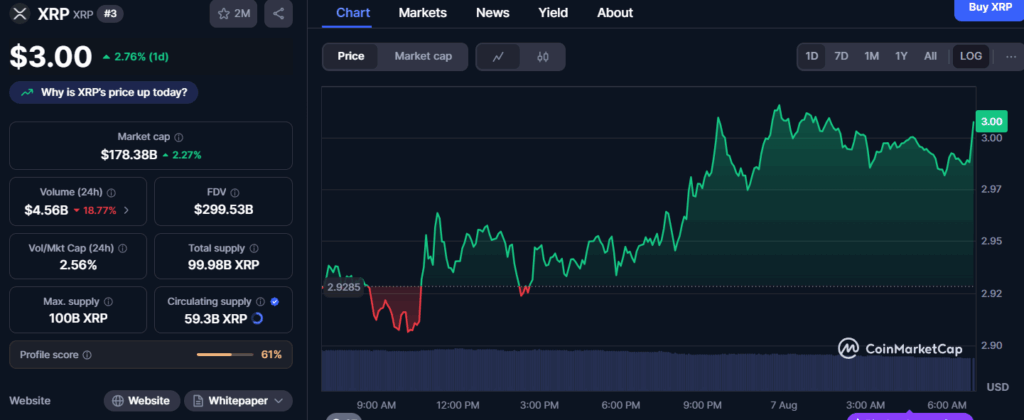Viewport: 1024px width, 420px height.
Task: Click the XRP logo icon
Action: [21, 14]
